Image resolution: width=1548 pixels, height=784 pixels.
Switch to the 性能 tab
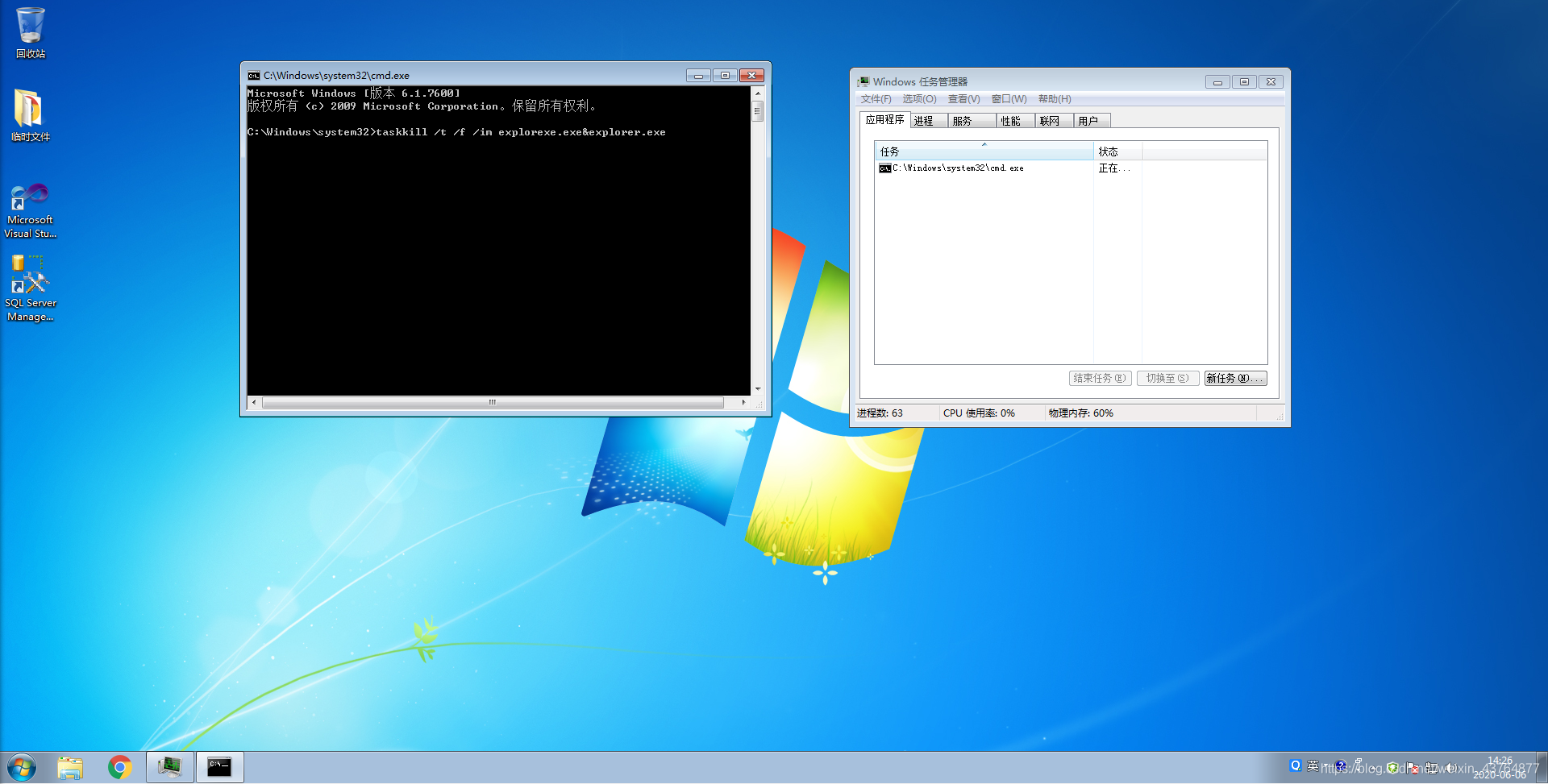(1015, 121)
